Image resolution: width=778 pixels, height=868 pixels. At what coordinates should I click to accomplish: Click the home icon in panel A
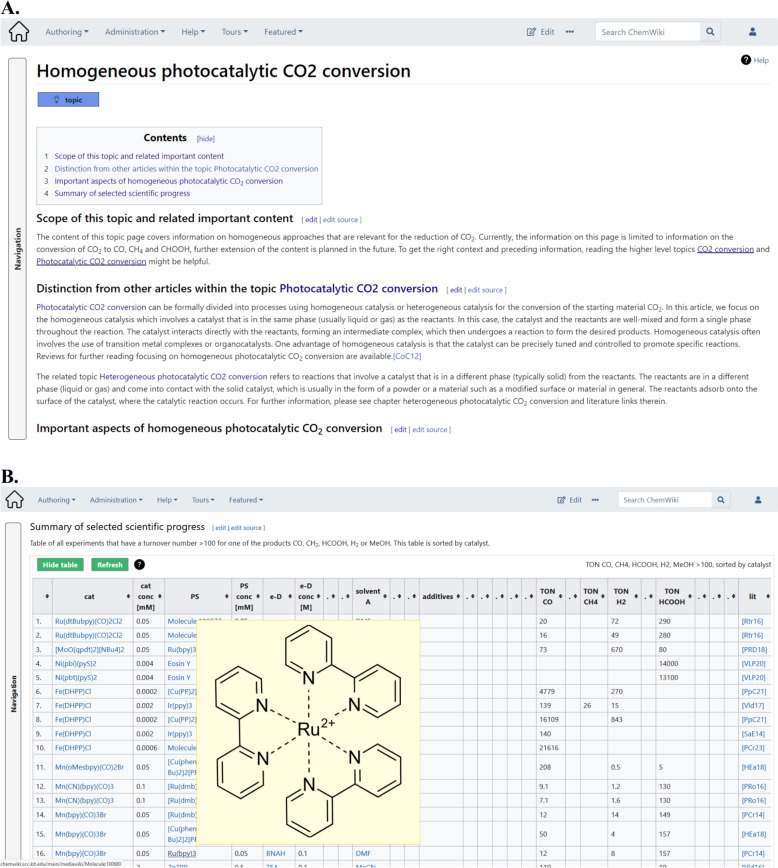19,32
